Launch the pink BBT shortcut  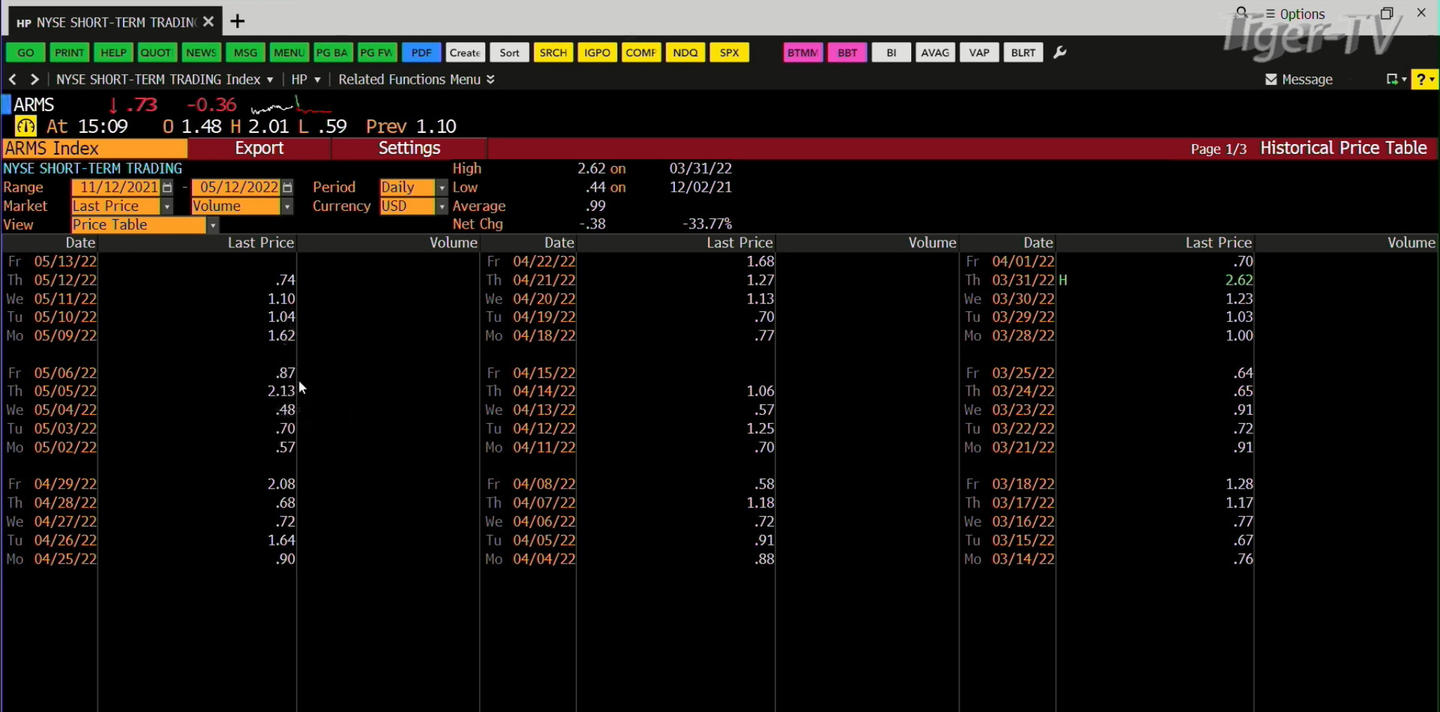(x=847, y=52)
